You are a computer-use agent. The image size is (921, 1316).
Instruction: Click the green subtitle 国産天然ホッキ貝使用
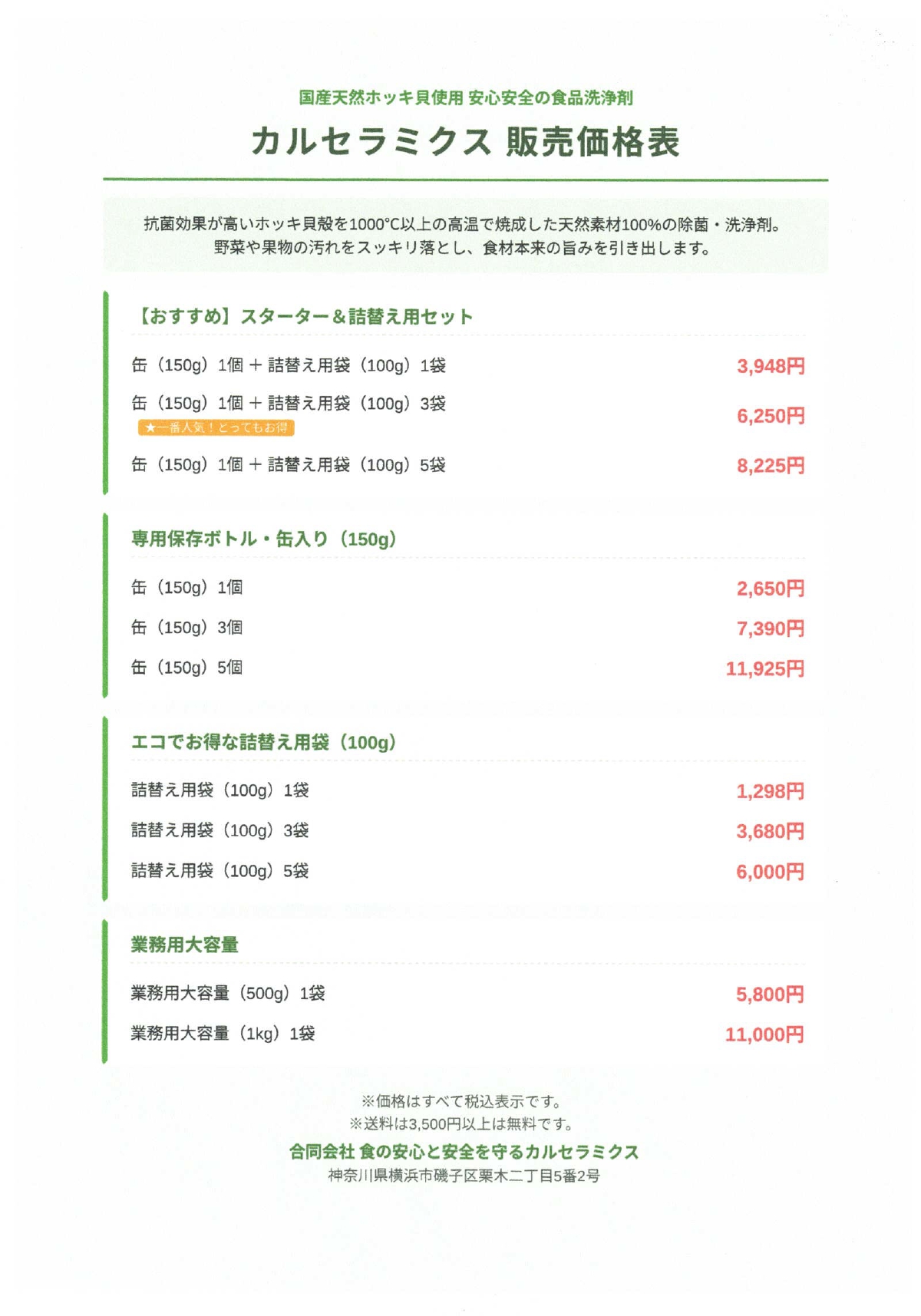(x=381, y=97)
